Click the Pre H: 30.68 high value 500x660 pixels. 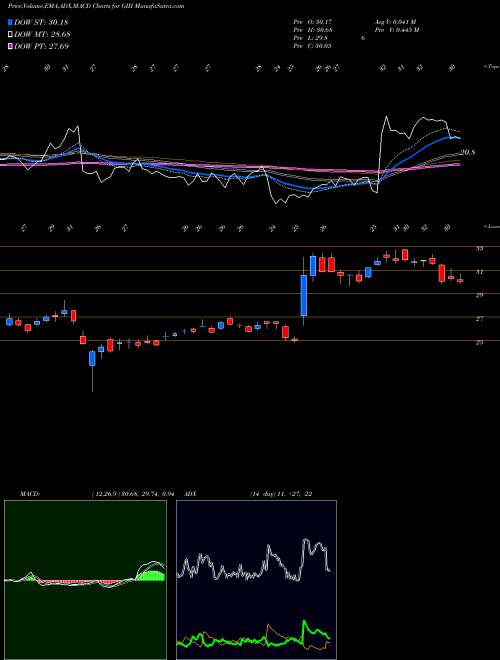(314, 30)
